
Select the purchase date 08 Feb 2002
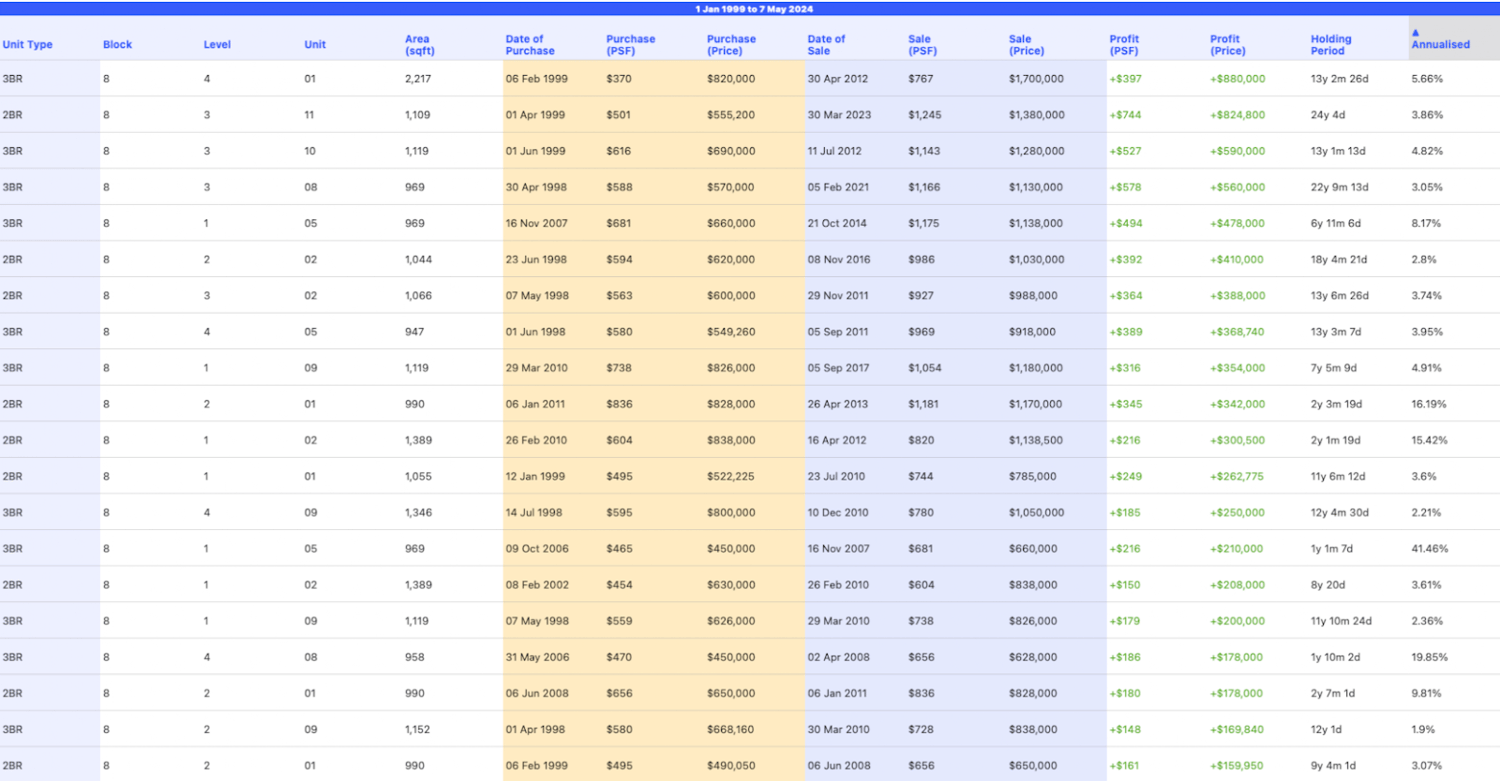coord(537,585)
